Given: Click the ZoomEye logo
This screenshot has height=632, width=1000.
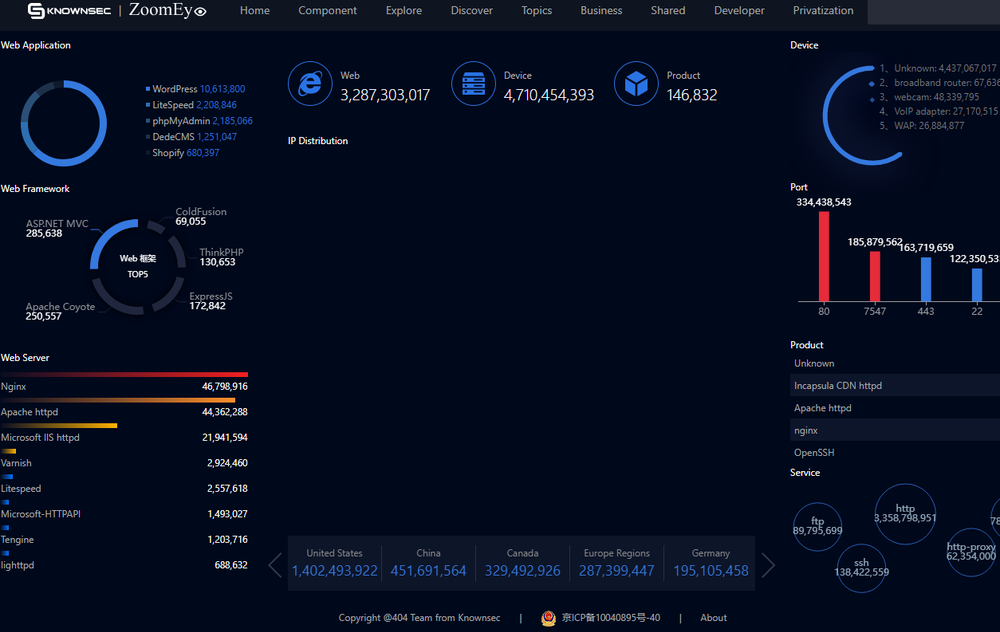Looking at the screenshot, I should 168,10.
